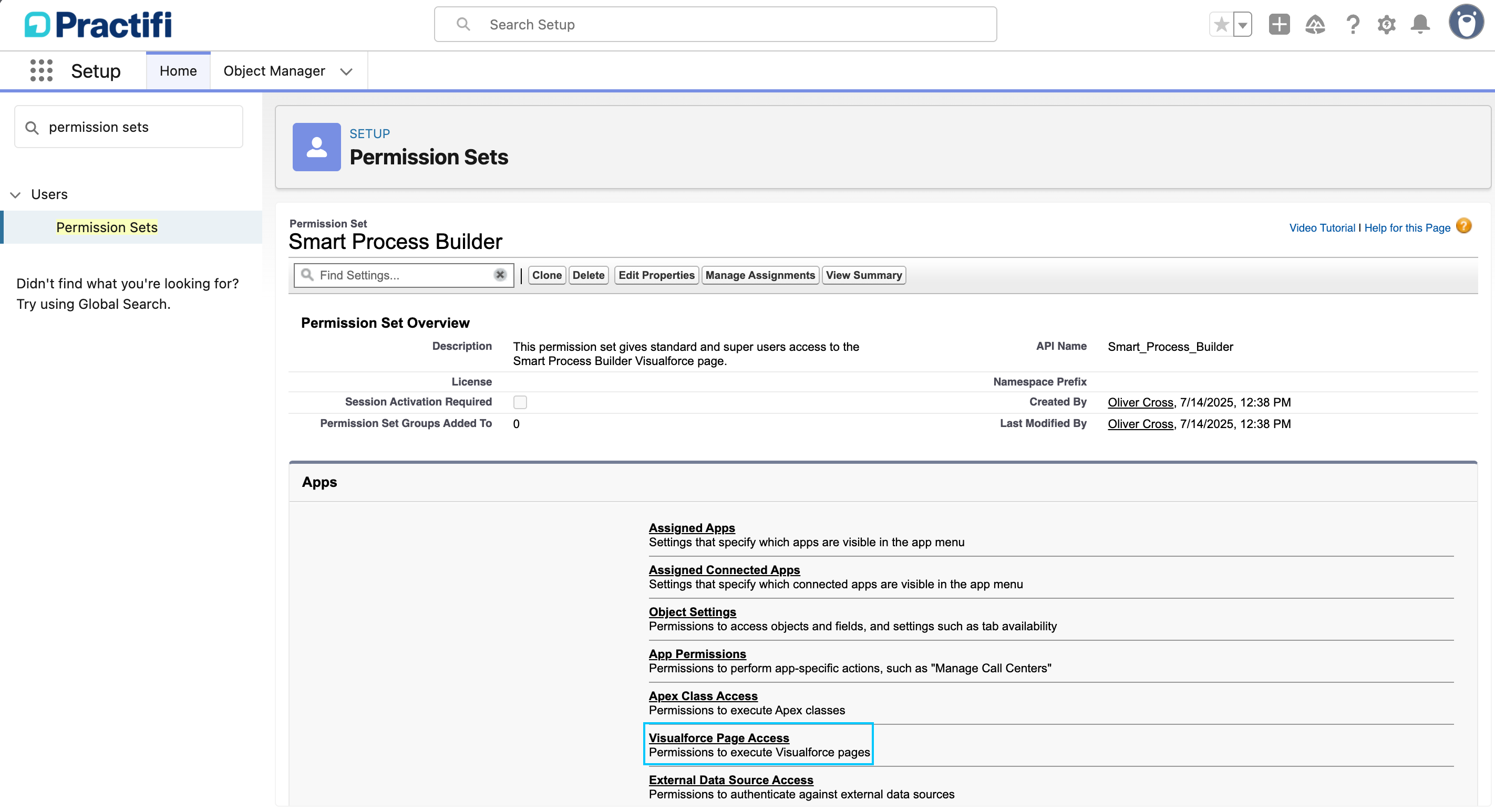Screen dimensions: 1495x812
Task: Click the Smart_Process_Builder API name value
Action: (1170, 347)
